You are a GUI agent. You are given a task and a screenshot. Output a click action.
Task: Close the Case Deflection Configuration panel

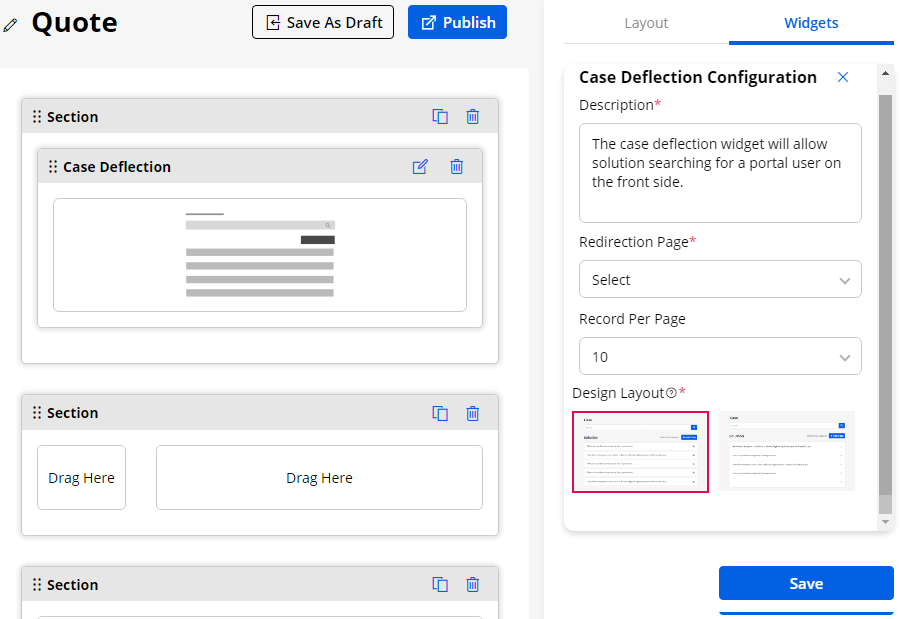842,77
